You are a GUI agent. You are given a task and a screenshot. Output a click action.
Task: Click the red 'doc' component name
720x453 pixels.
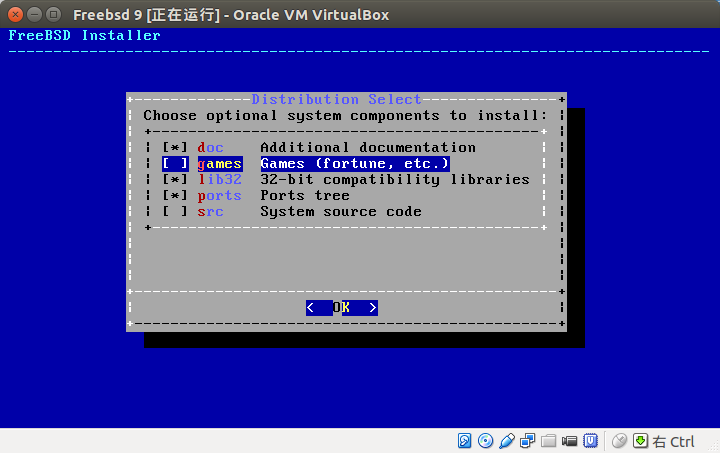[x=210, y=148]
